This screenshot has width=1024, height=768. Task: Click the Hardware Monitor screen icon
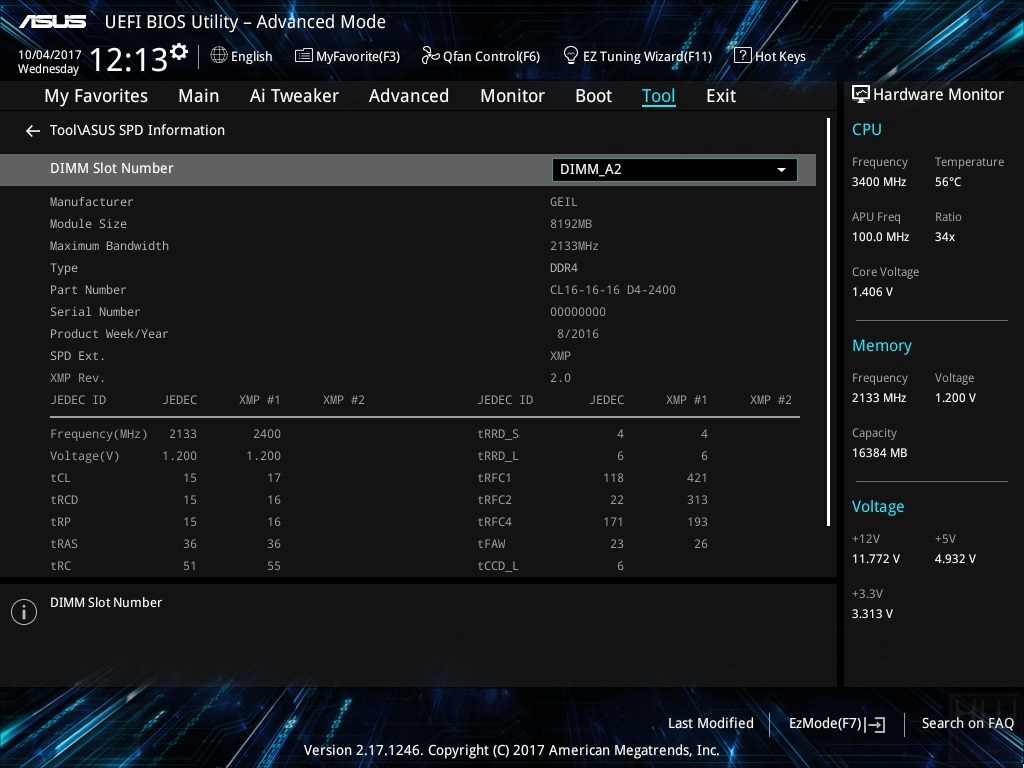tap(861, 95)
